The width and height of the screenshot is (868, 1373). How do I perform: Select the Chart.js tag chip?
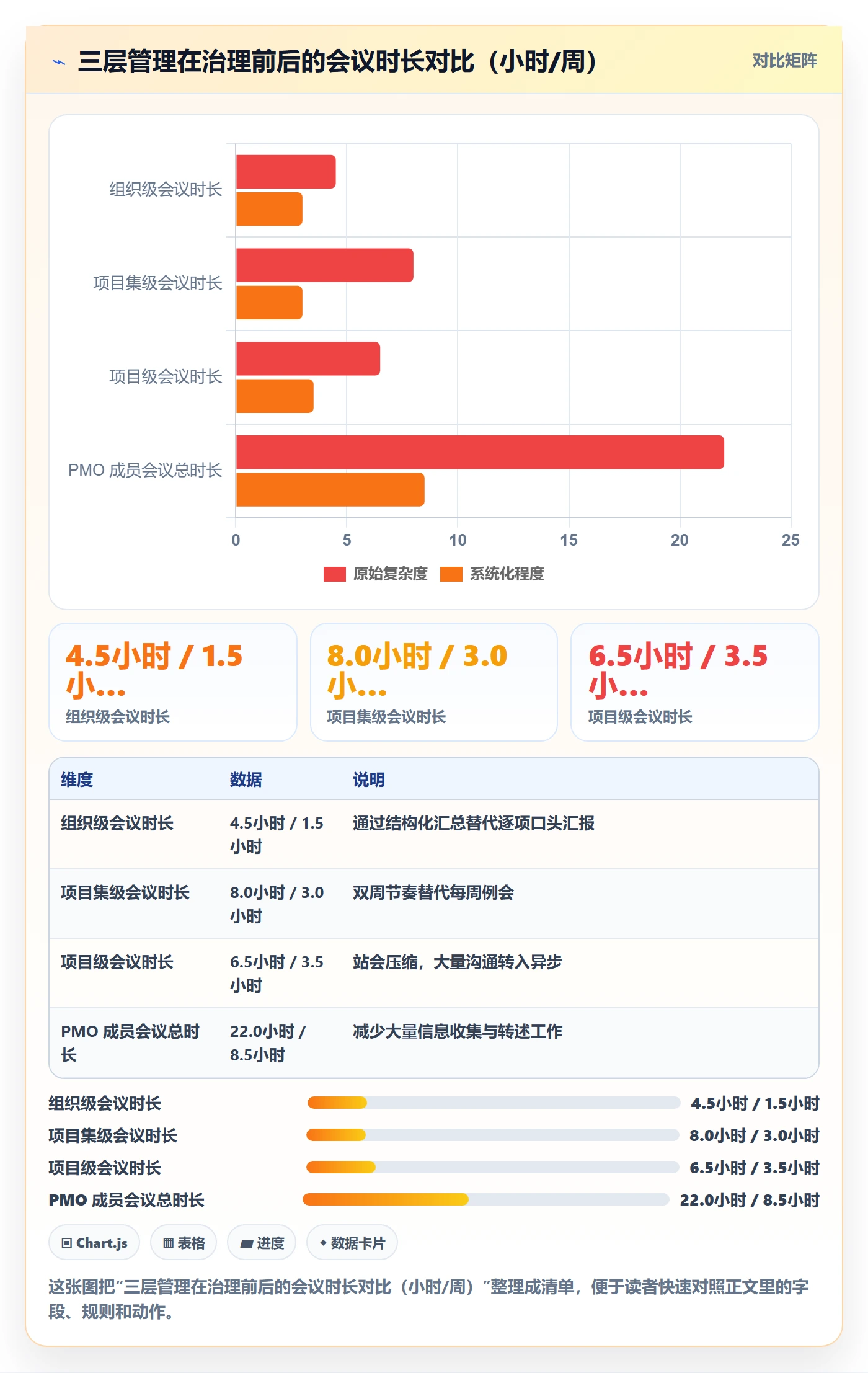94,1242
